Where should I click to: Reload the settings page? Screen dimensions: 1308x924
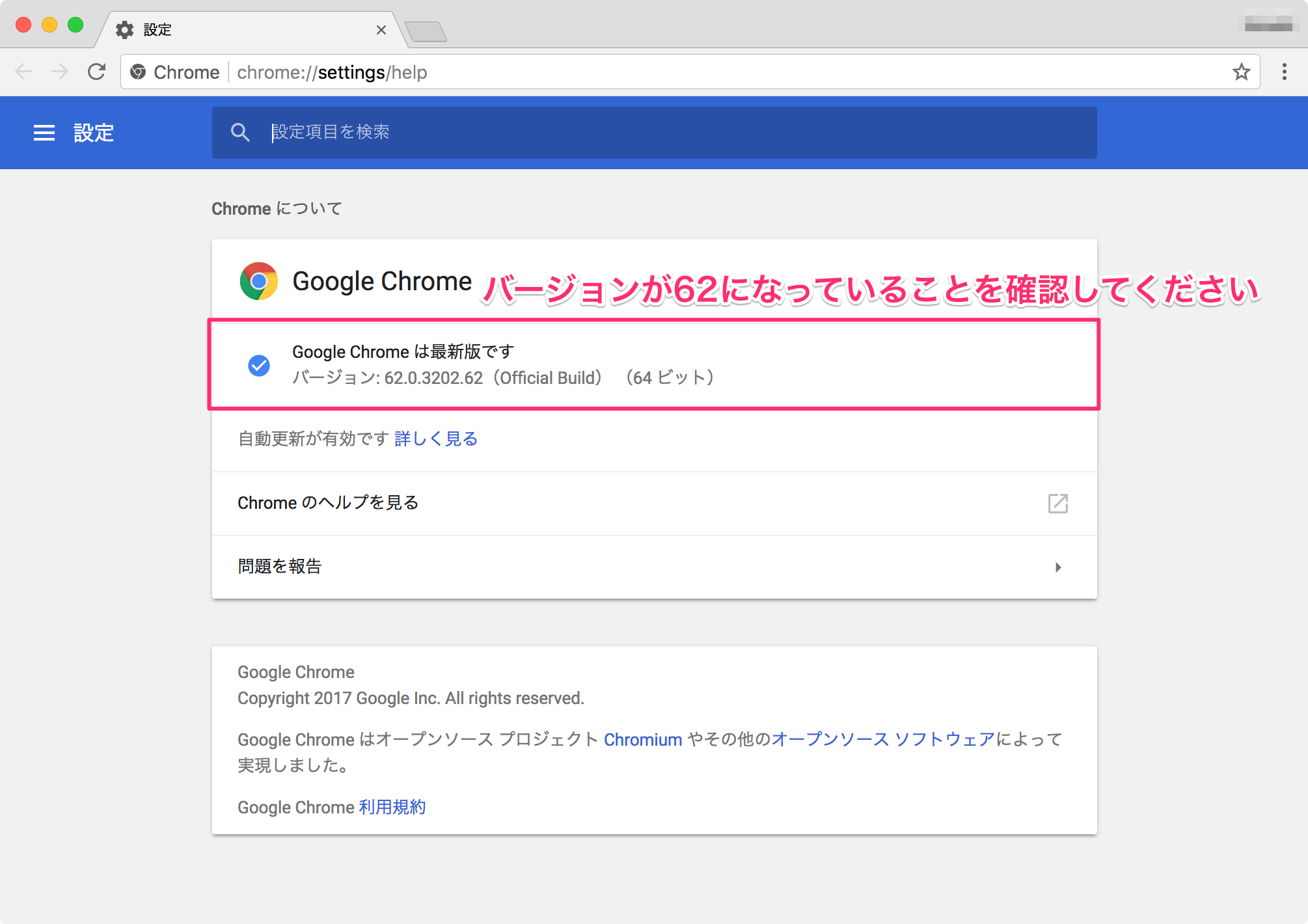(96, 72)
